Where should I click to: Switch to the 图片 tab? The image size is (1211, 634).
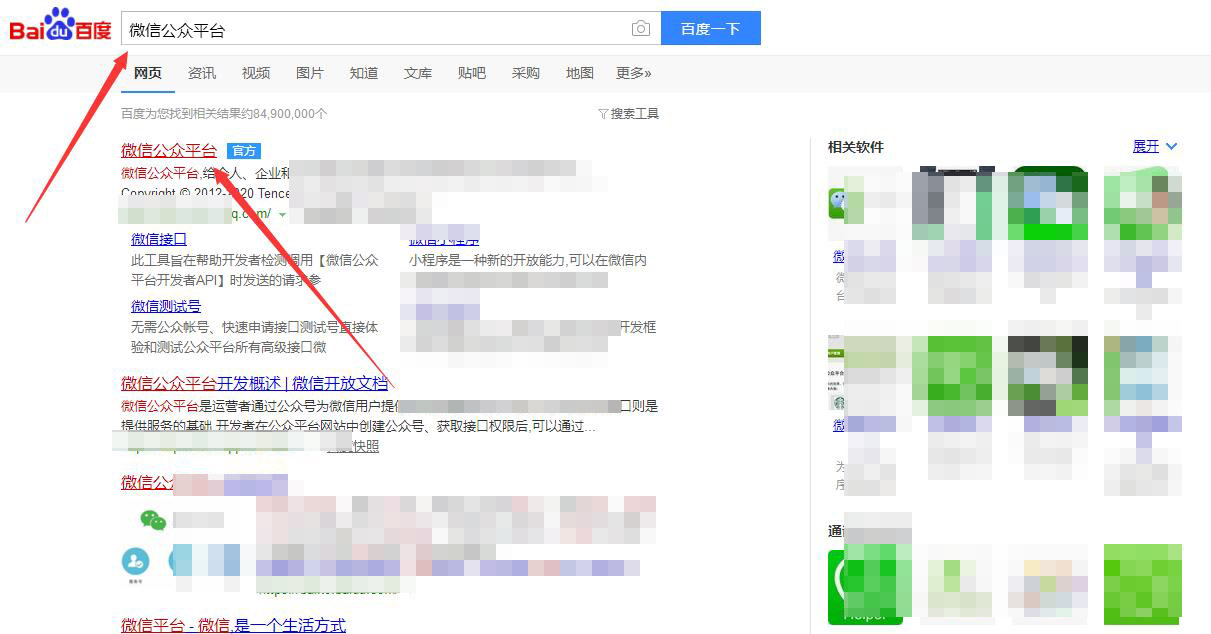[x=310, y=72]
